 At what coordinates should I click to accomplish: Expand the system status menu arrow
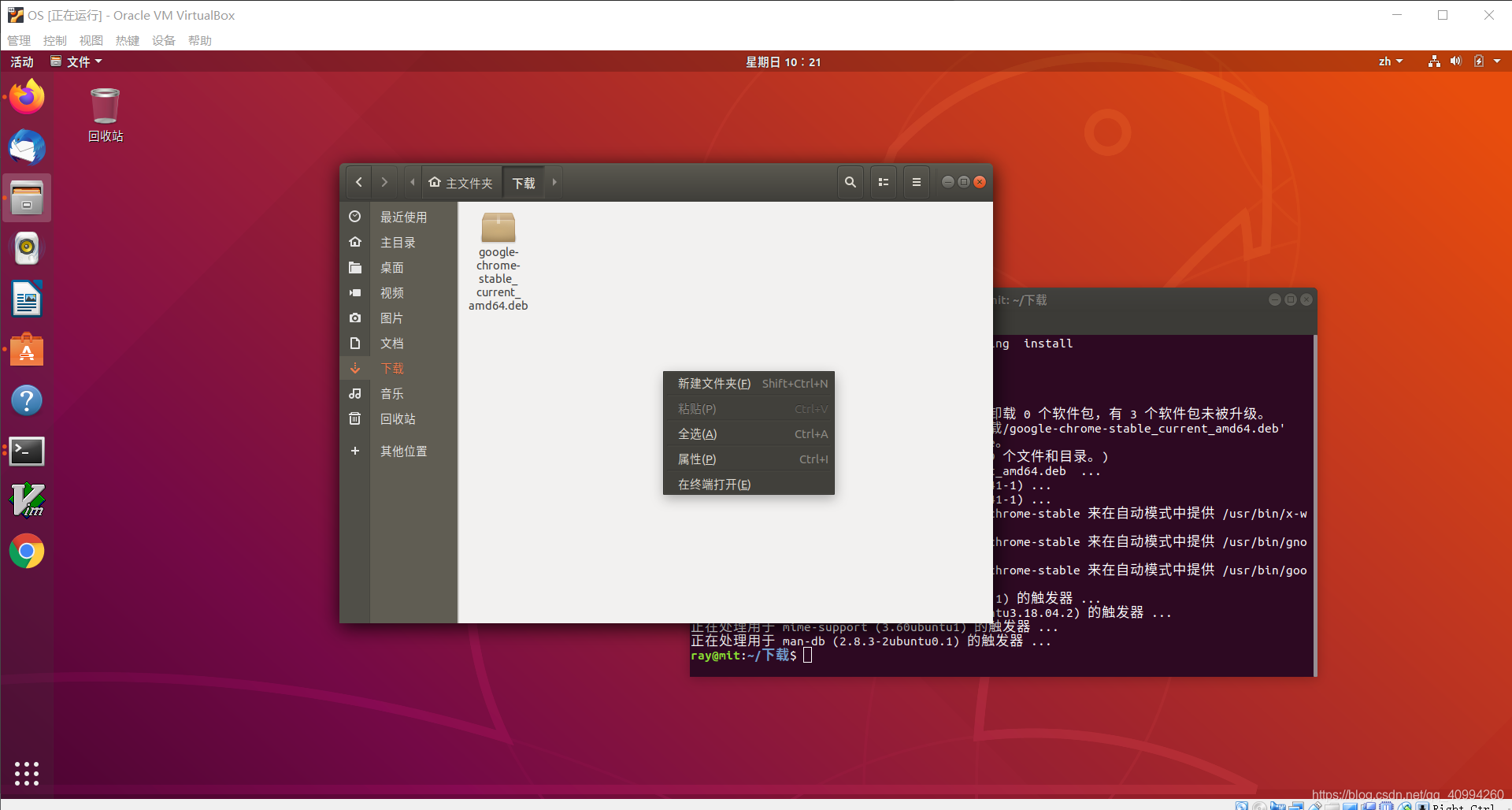point(1497,61)
